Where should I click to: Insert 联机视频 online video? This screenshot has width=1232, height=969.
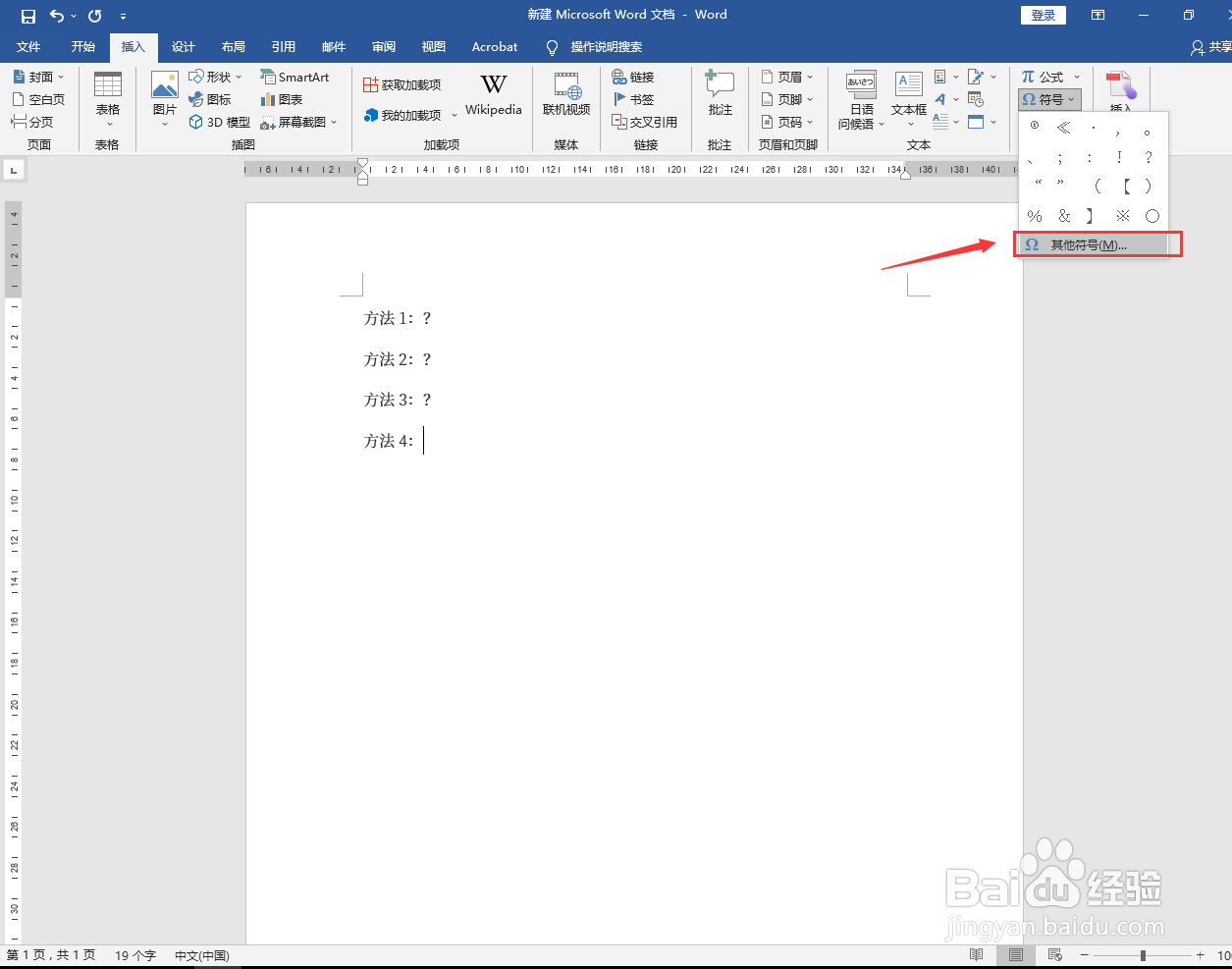(566, 95)
